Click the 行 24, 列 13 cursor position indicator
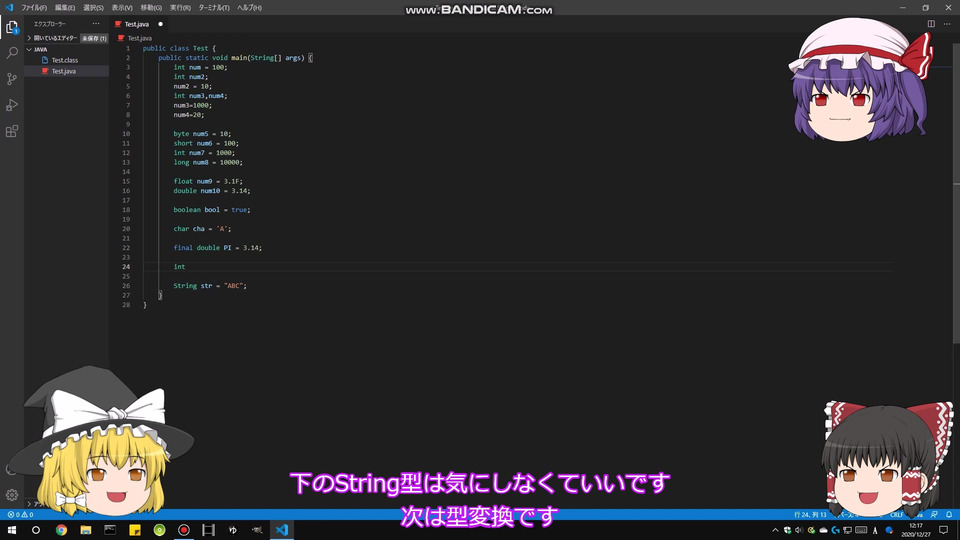 pos(810,514)
